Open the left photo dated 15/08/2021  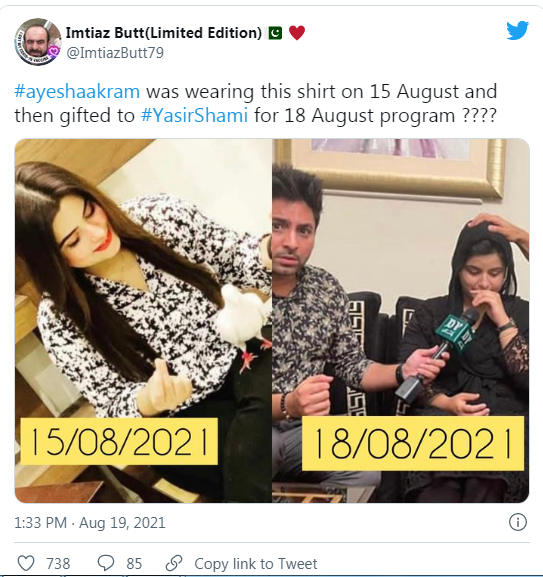143,321
